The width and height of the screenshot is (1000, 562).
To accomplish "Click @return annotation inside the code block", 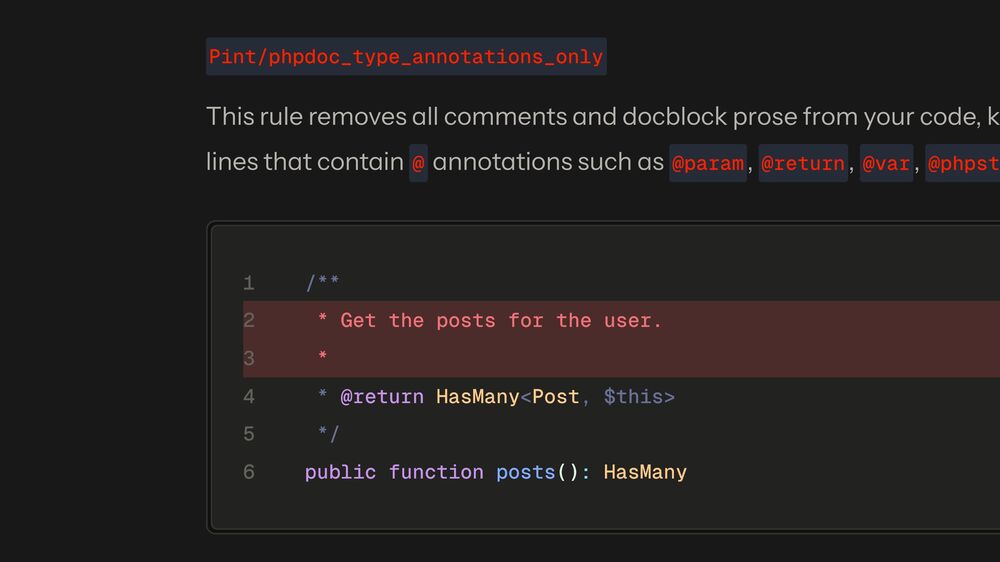I will [x=382, y=397].
